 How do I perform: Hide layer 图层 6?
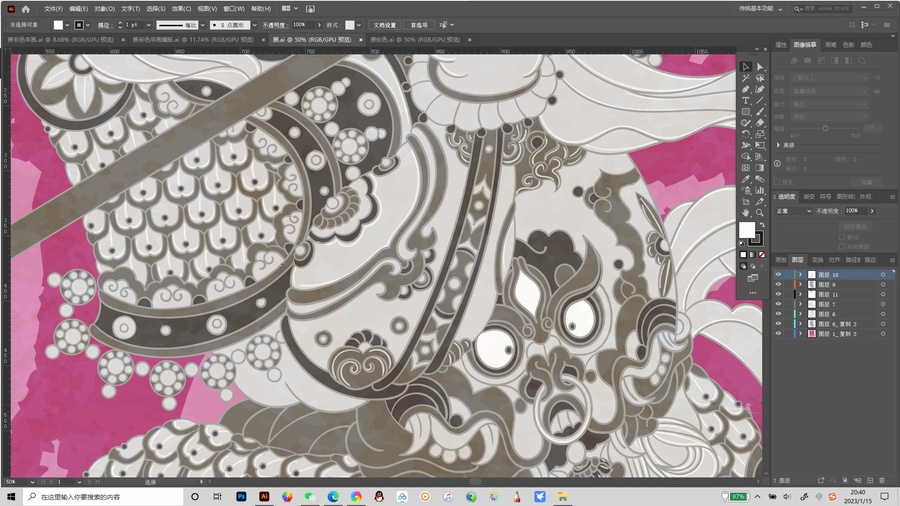pyautogui.click(x=778, y=314)
